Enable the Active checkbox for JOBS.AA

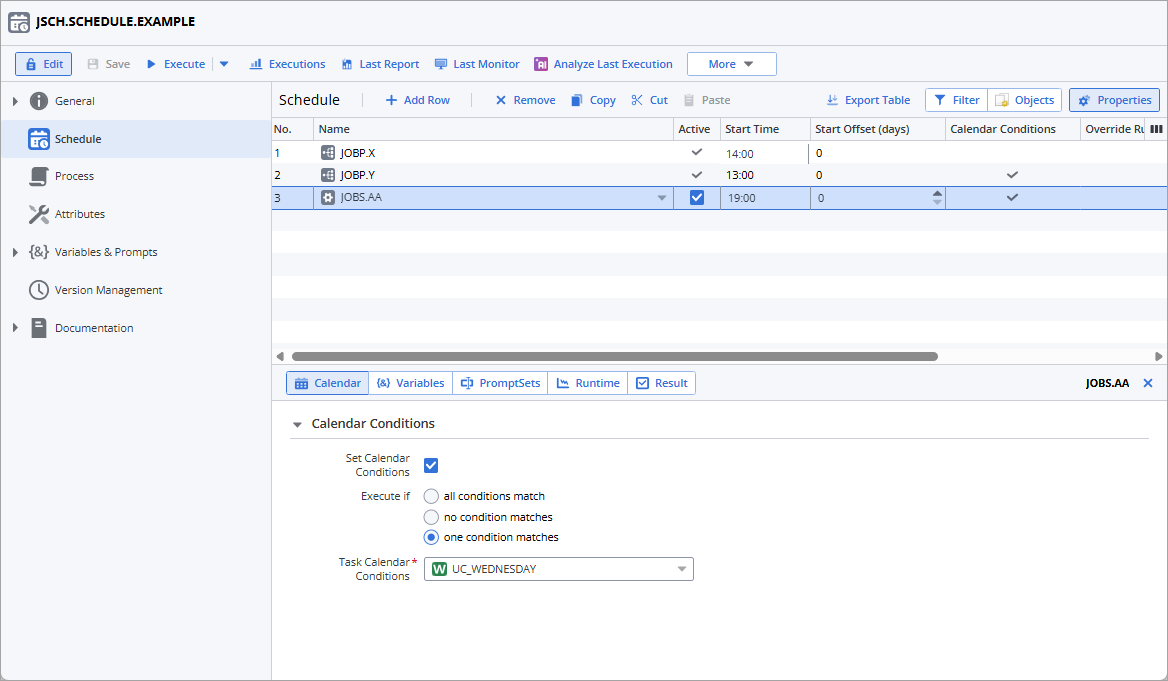696,197
